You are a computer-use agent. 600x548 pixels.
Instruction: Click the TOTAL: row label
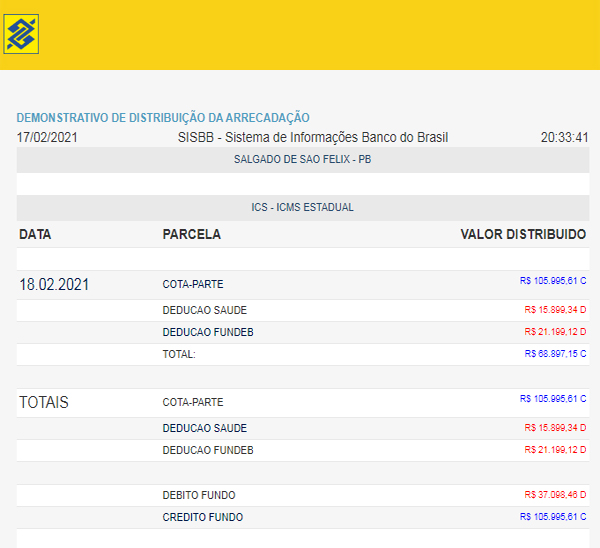[x=179, y=354]
